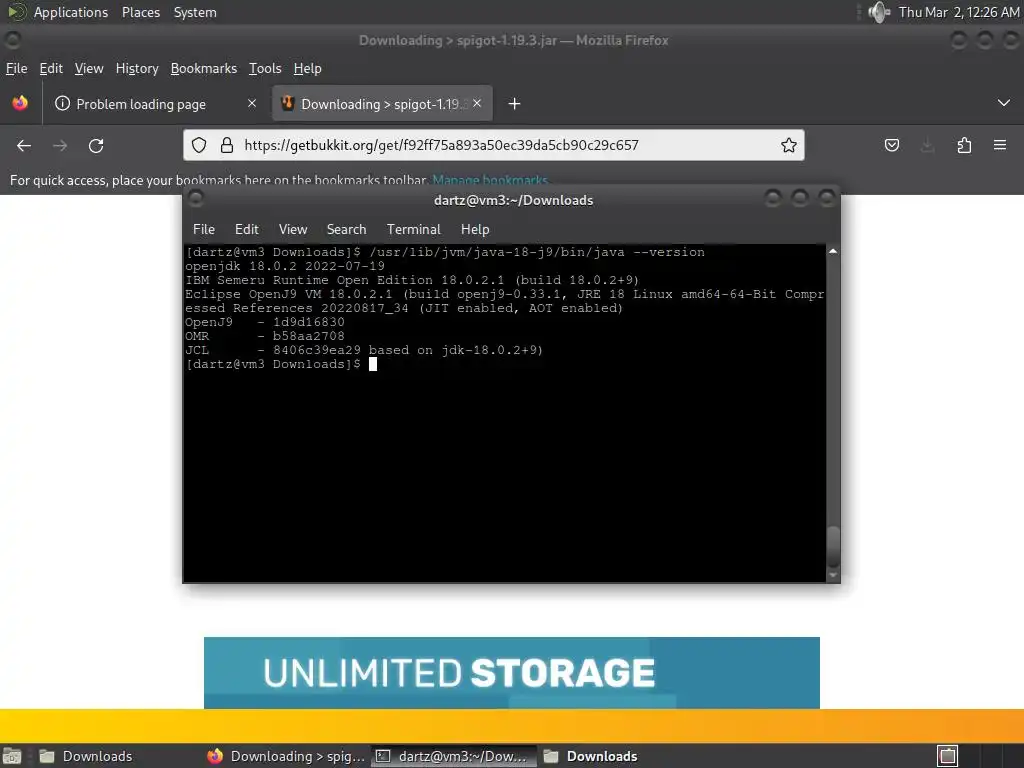Open the Firefox Bookmarks menu
This screenshot has width=1024, height=768.
click(x=204, y=69)
